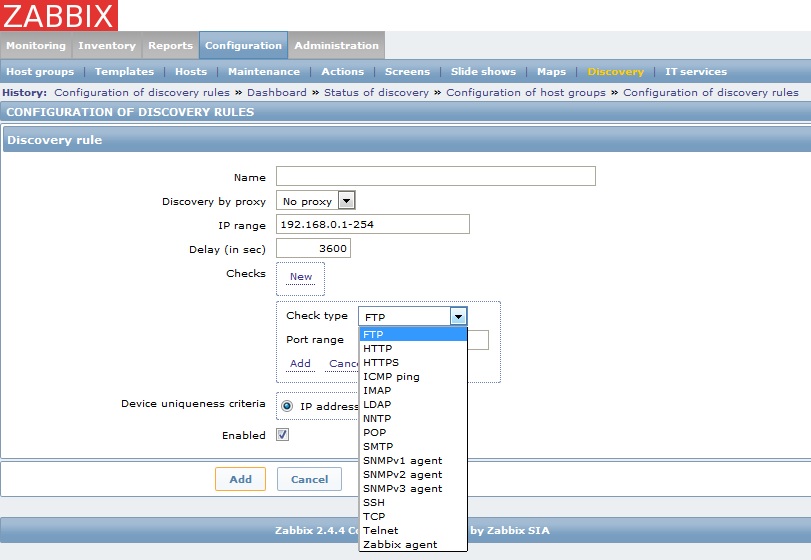Open the Check type dropdown arrow

(458, 316)
